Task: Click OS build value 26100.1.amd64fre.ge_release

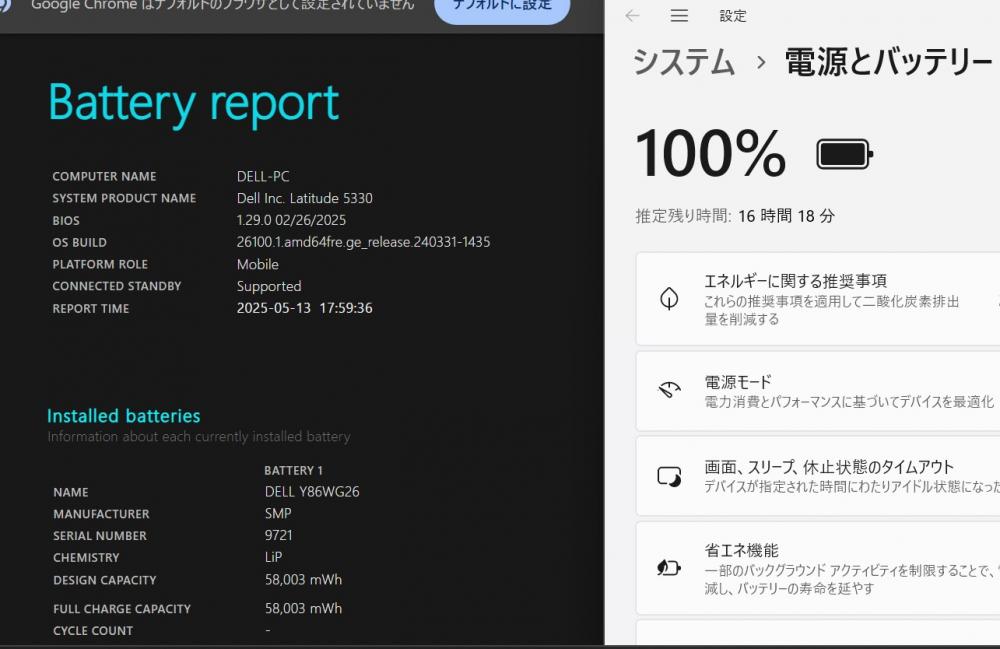Action: point(364,242)
